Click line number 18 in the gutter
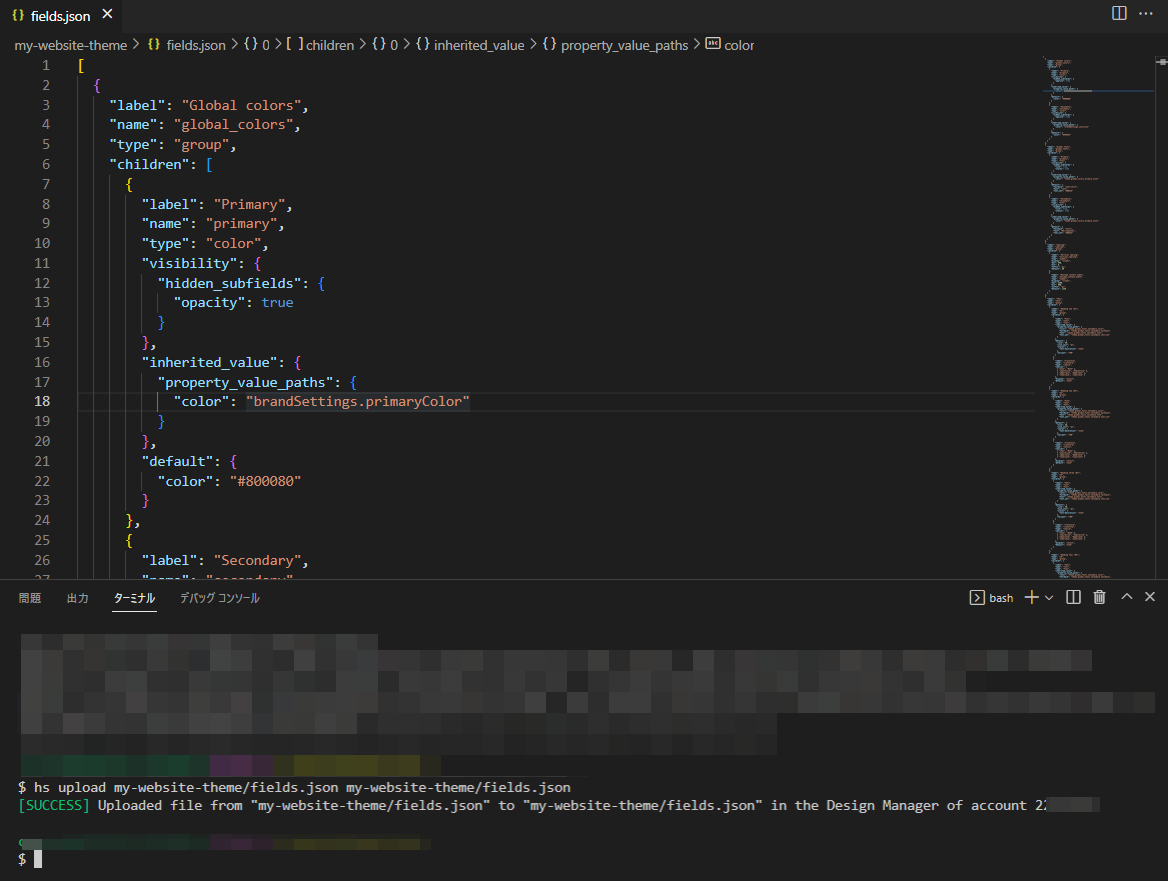The width and height of the screenshot is (1168, 881). [x=42, y=401]
